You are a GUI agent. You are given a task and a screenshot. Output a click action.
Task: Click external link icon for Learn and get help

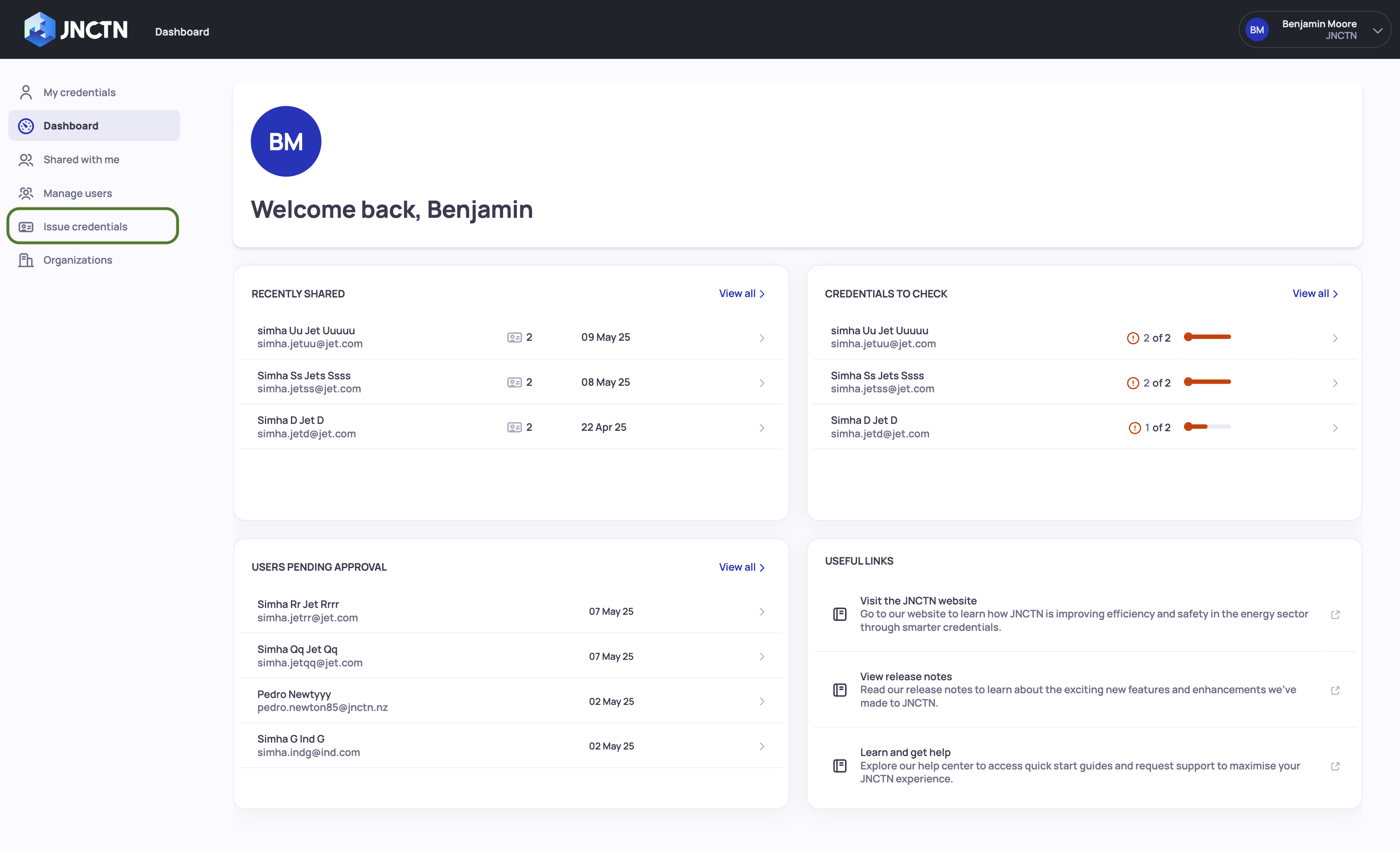click(1335, 766)
